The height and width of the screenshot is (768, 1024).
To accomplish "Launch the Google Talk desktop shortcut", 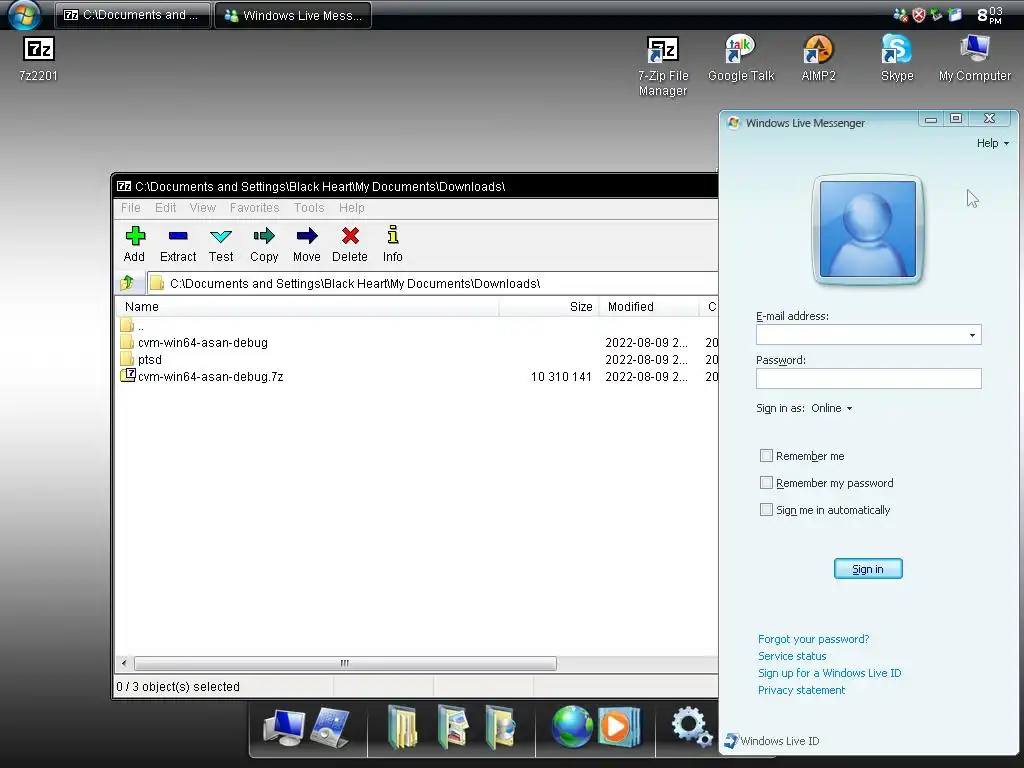I will click(x=741, y=59).
